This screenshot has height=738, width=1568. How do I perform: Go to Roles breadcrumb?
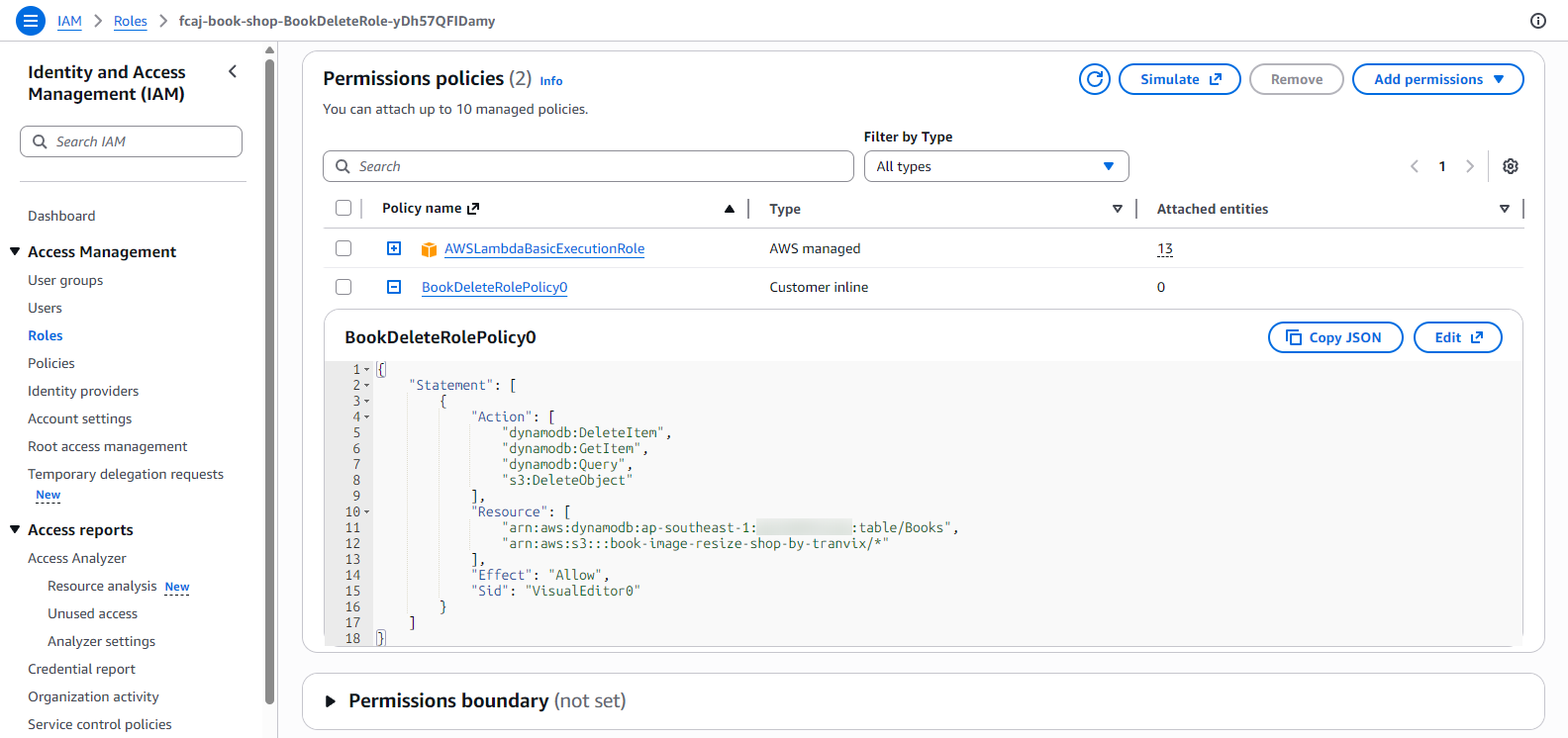click(x=130, y=21)
